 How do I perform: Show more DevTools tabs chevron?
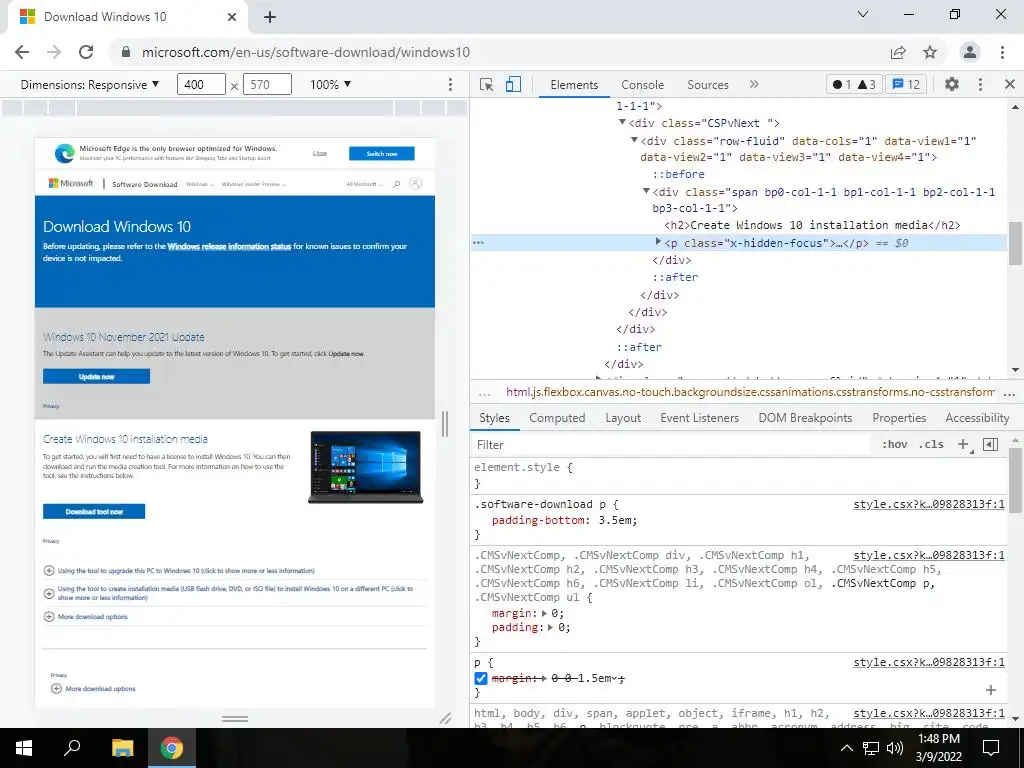754,84
